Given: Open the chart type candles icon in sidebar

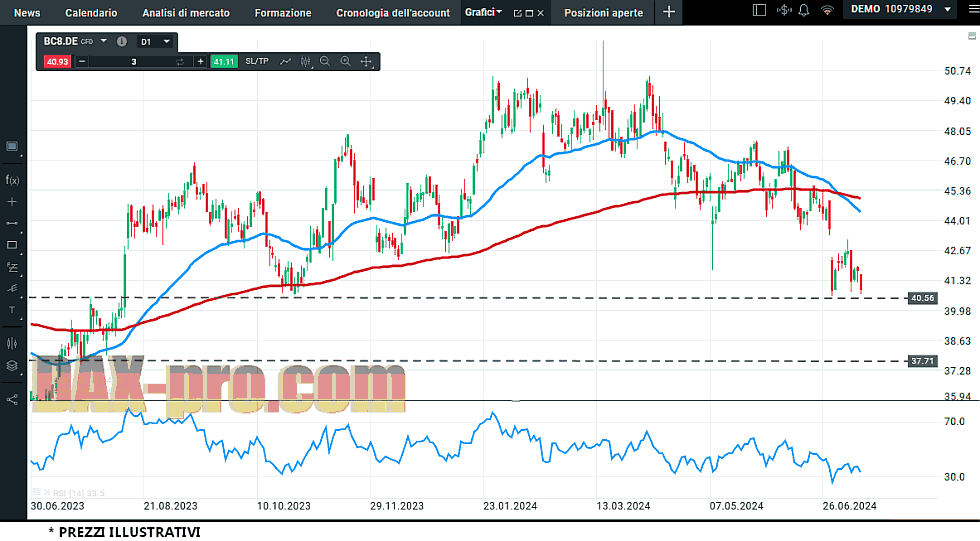Looking at the screenshot, I should (x=12, y=344).
